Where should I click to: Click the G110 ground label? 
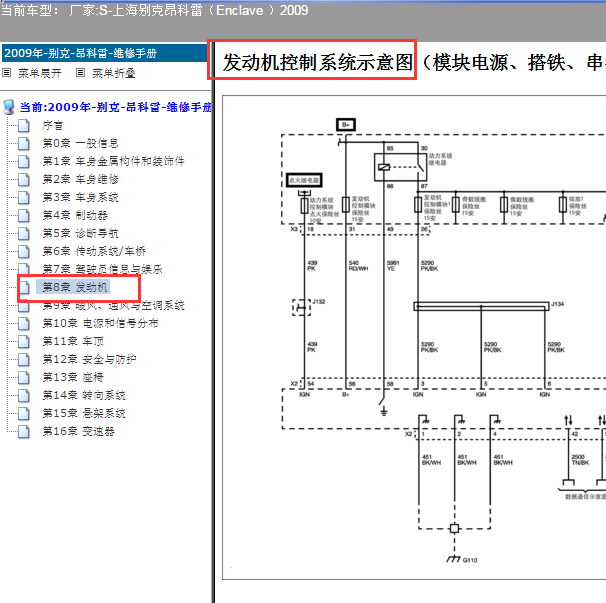click(470, 560)
